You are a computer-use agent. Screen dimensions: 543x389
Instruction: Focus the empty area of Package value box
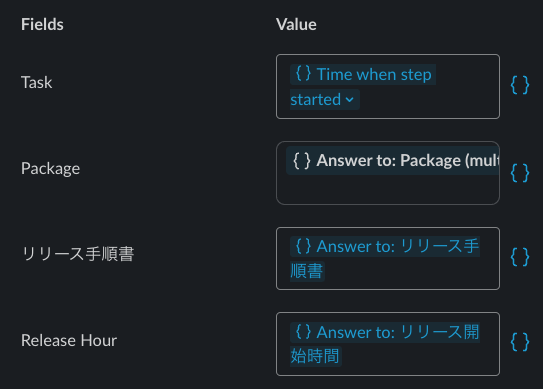(388, 190)
